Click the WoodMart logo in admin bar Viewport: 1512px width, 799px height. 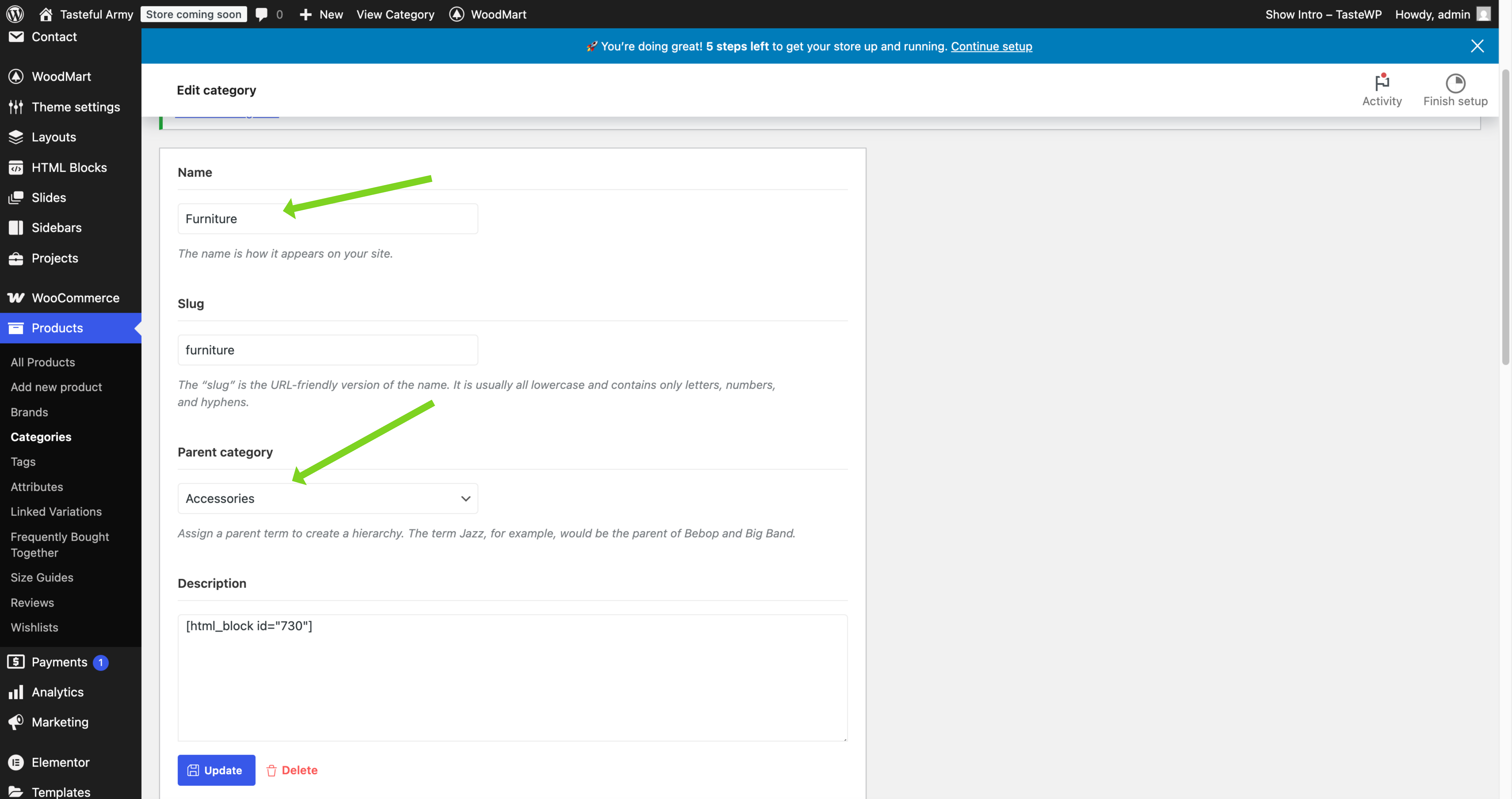457,14
